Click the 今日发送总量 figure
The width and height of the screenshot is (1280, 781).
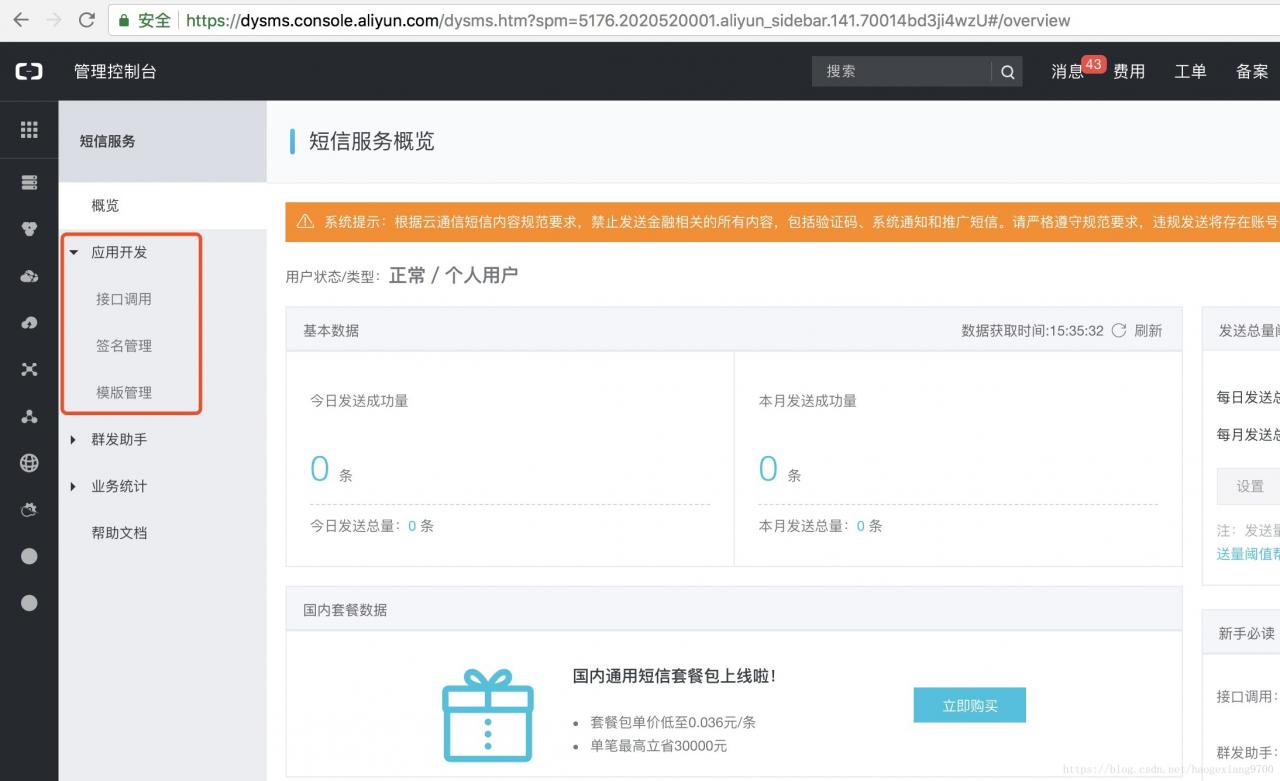coord(412,525)
